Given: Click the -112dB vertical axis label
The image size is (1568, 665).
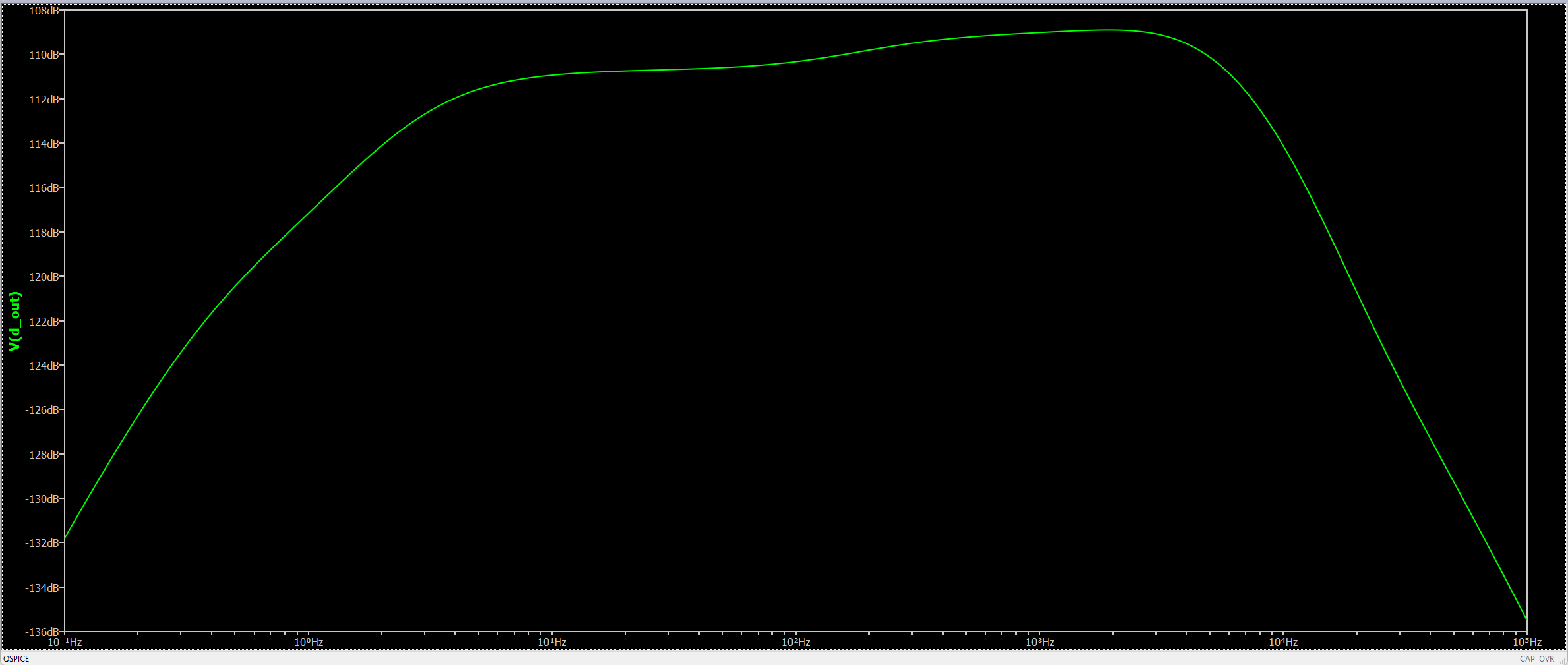Looking at the screenshot, I should 43,100.
